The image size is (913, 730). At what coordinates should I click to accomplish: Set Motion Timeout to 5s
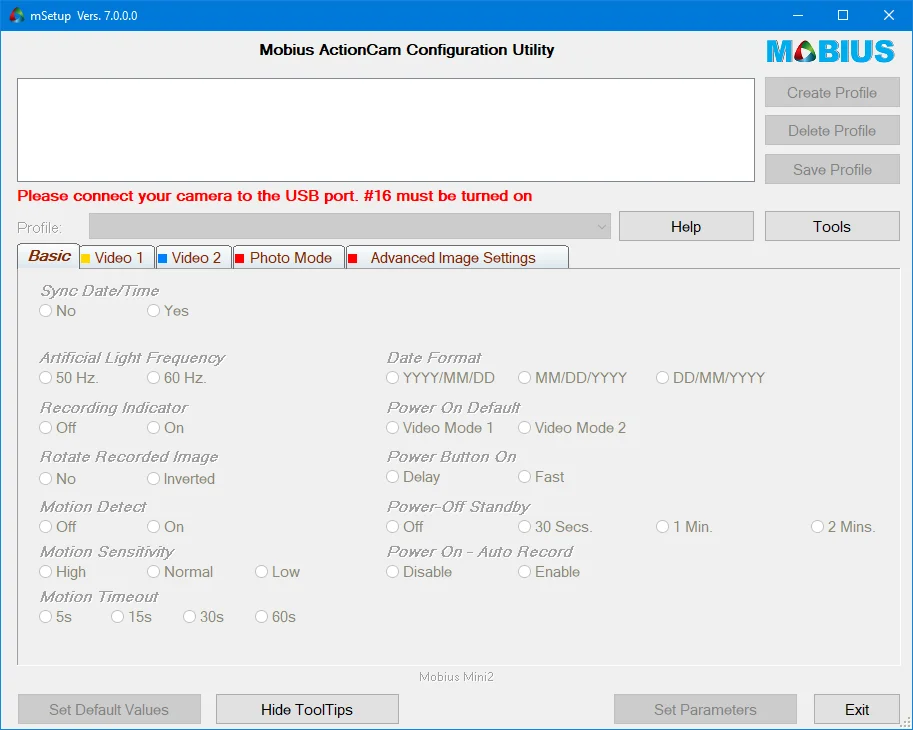(55, 616)
